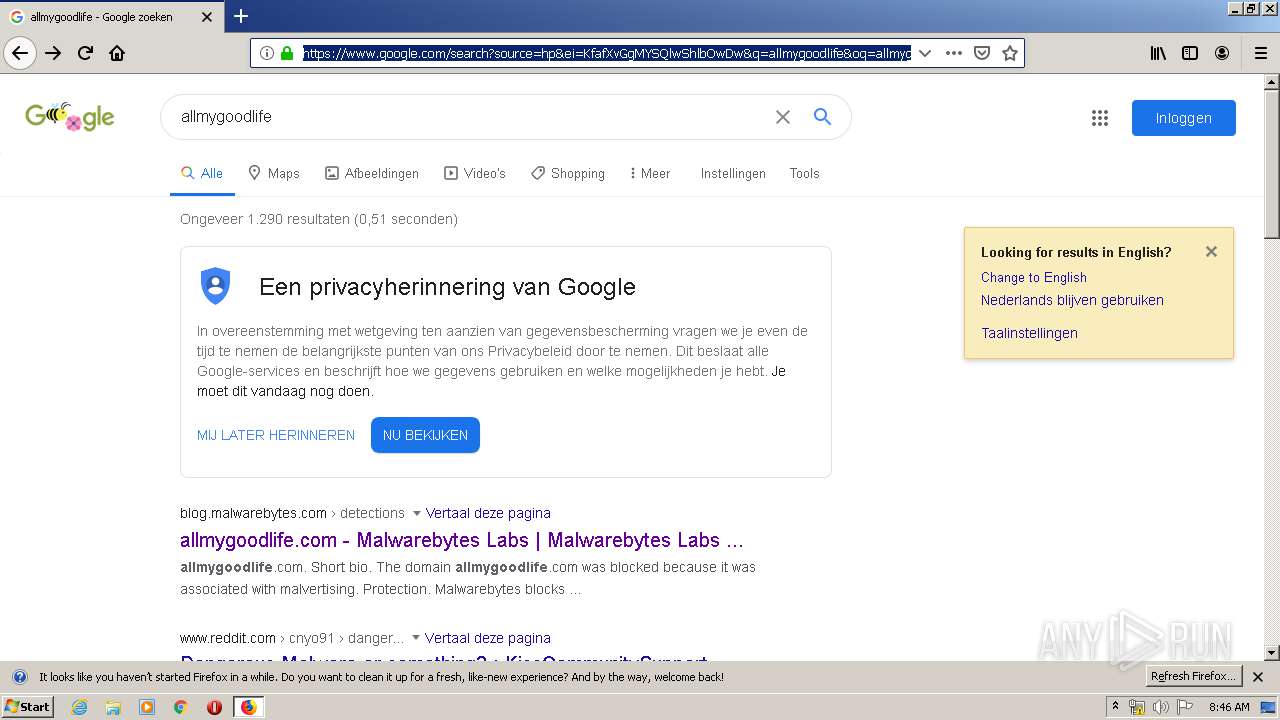
Task: Open Instellingen search settings
Action: pyautogui.click(x=733, y=173)
